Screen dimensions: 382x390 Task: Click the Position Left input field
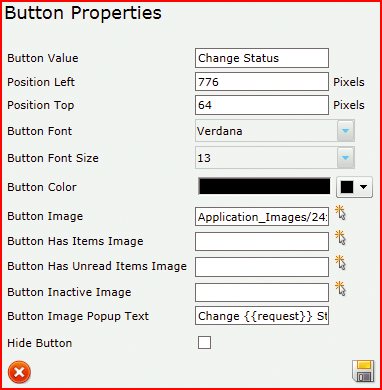(x=262, y=82)
